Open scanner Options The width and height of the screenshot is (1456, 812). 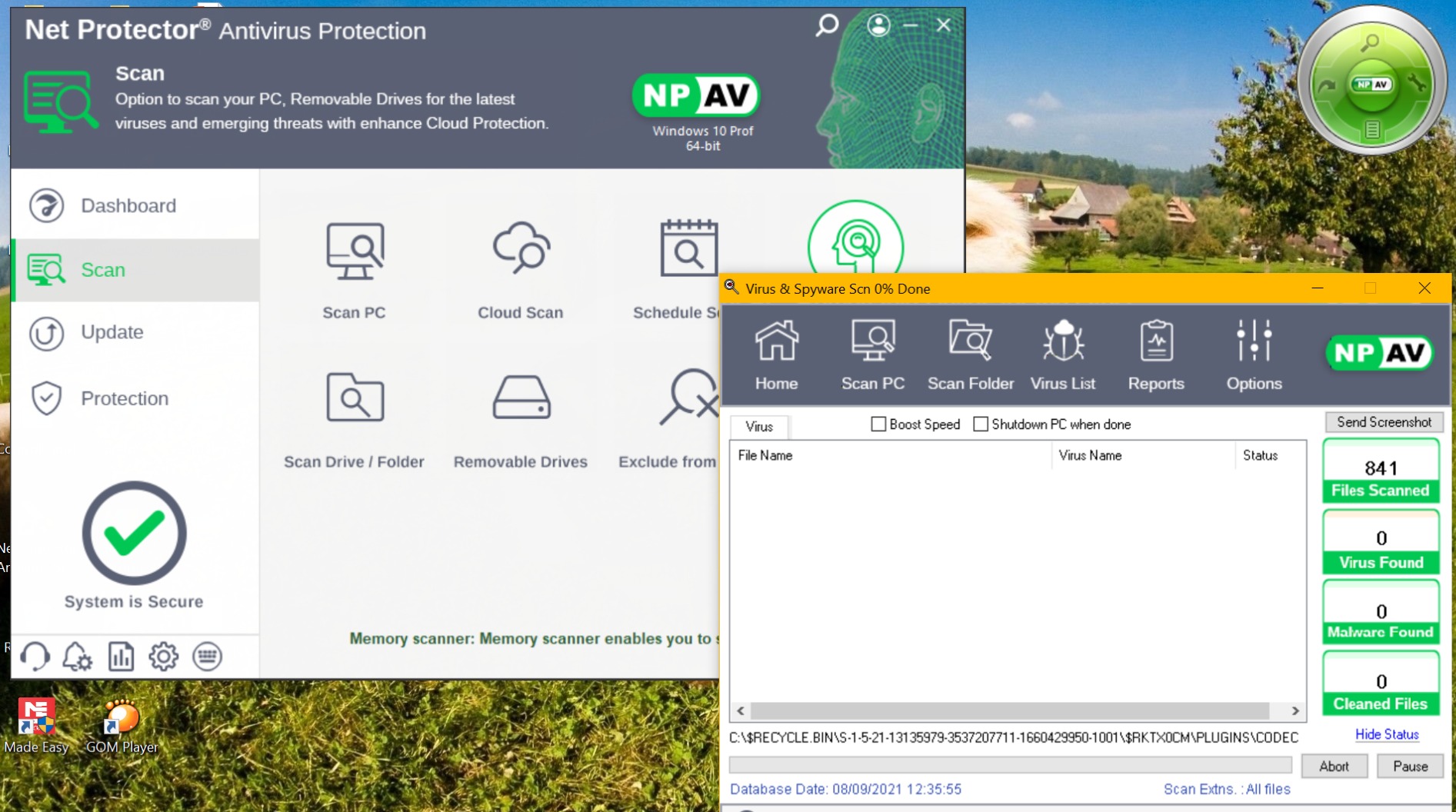1253,354
